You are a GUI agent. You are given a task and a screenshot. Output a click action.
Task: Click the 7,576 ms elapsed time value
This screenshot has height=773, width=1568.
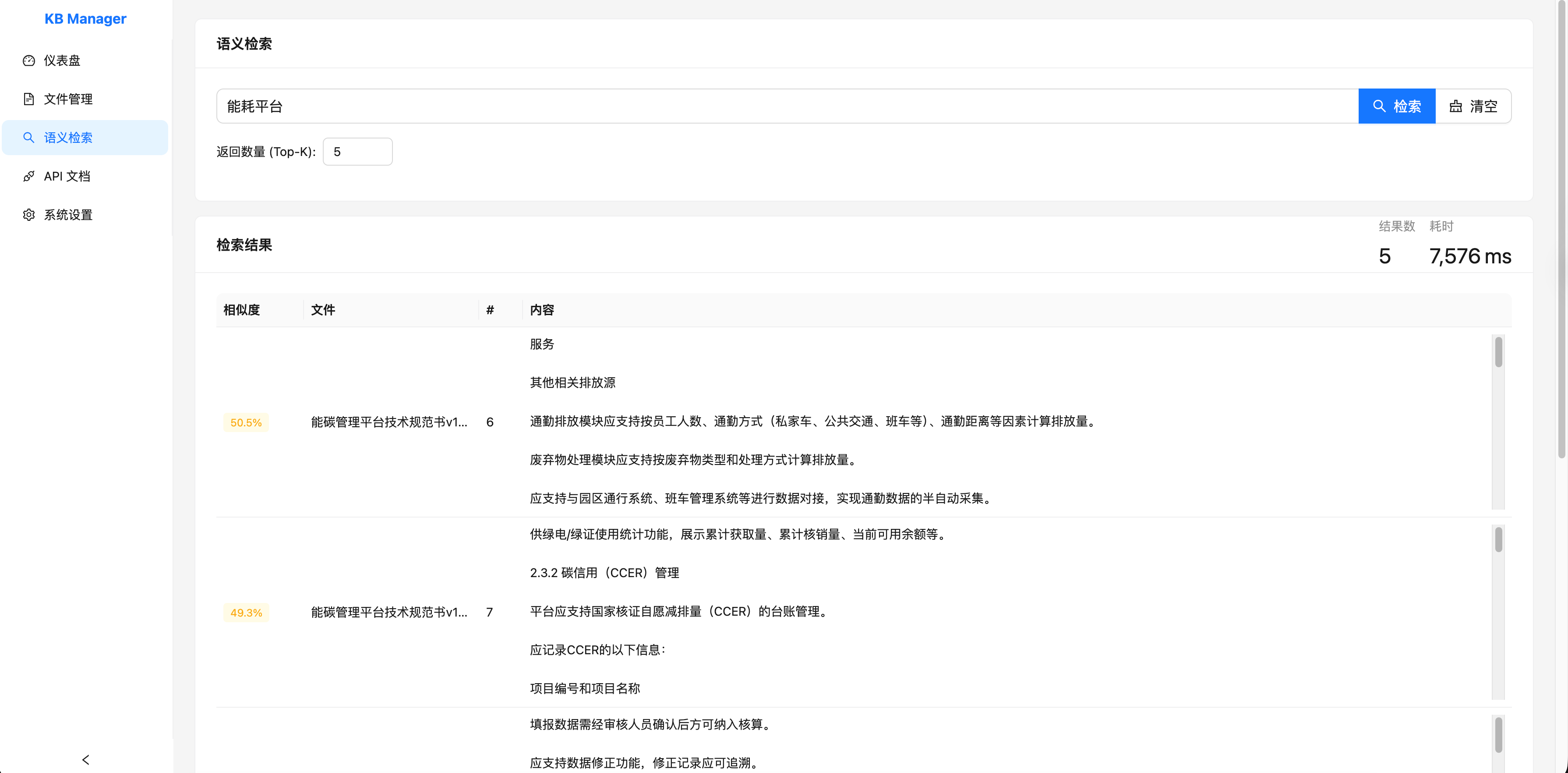1470,256
